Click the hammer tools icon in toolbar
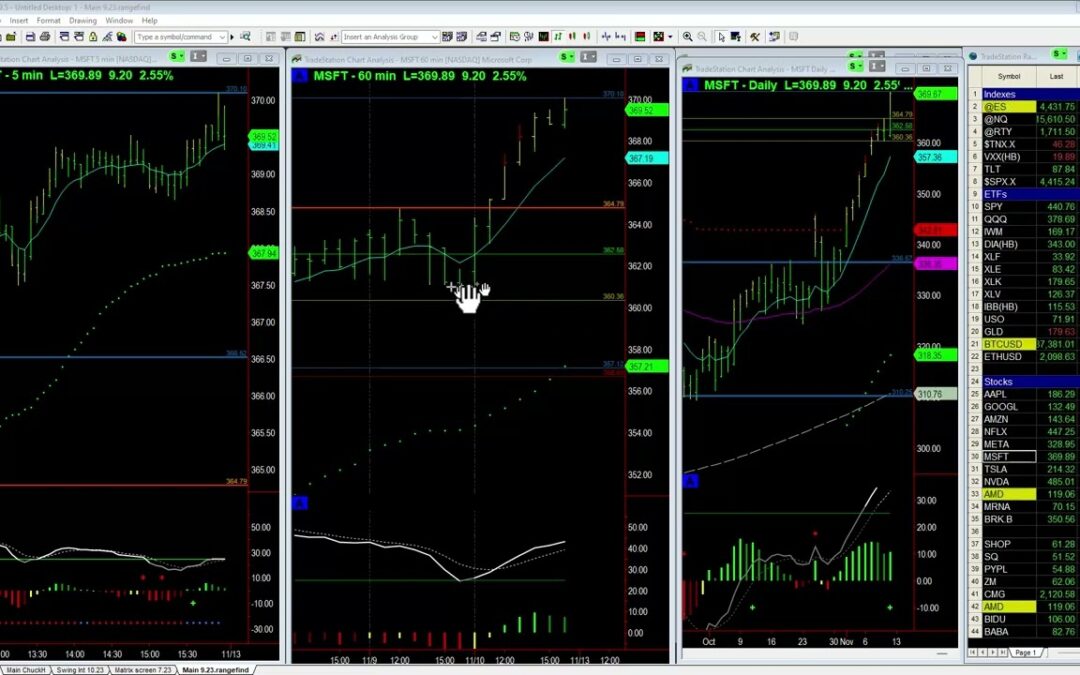The width and height of the screenshot is (1080, 675). click(754, 37)
